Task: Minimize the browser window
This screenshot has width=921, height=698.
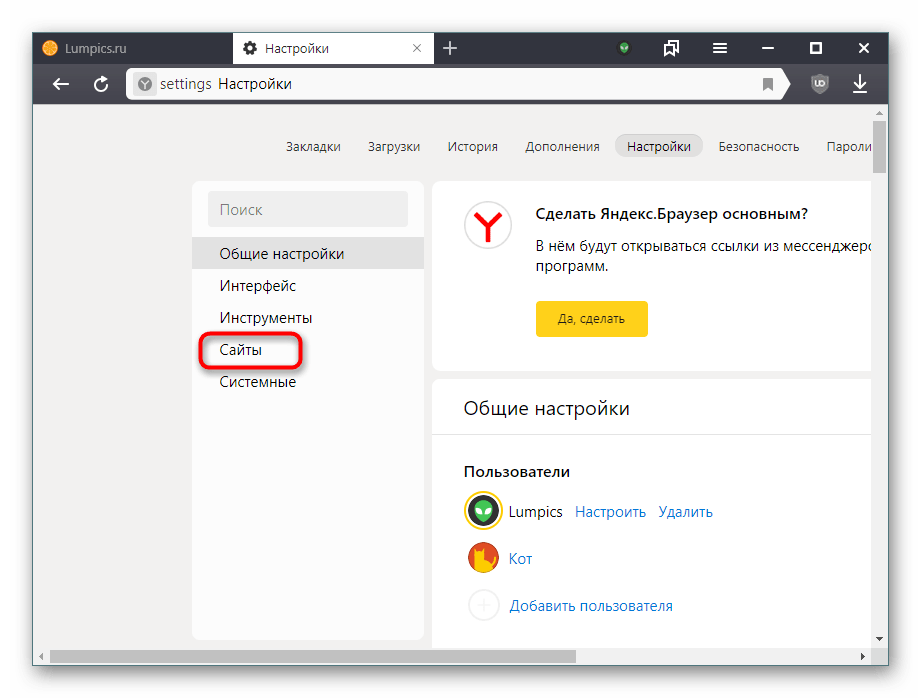Action: [x=768, y=48]
